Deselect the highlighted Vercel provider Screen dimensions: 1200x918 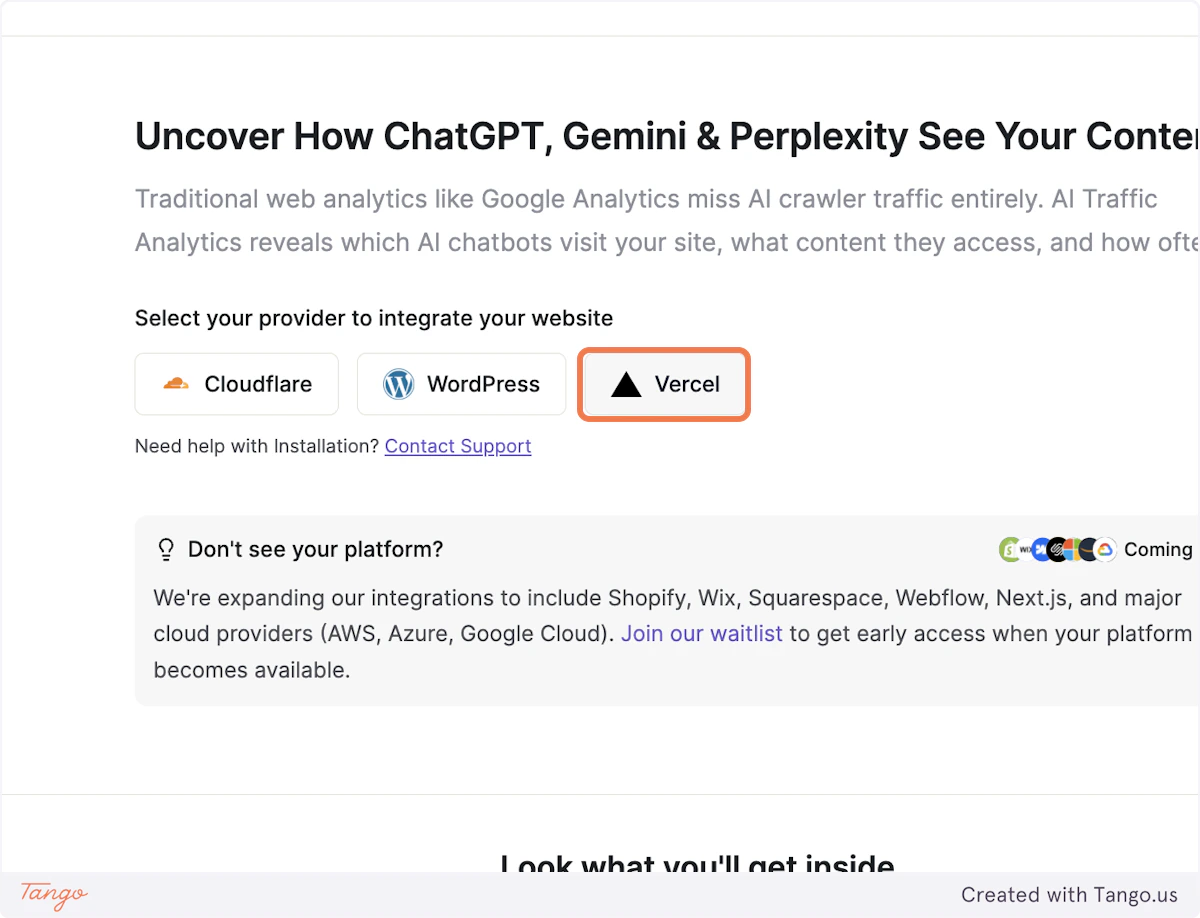click(663, 384)
